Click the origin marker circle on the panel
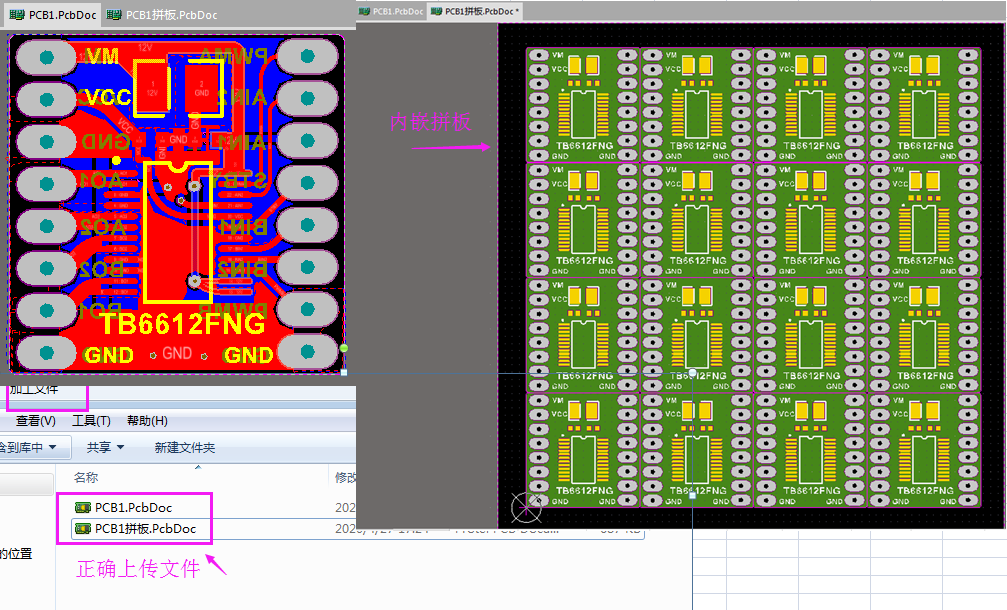The image size is (1007, 610). click(526, 508)
